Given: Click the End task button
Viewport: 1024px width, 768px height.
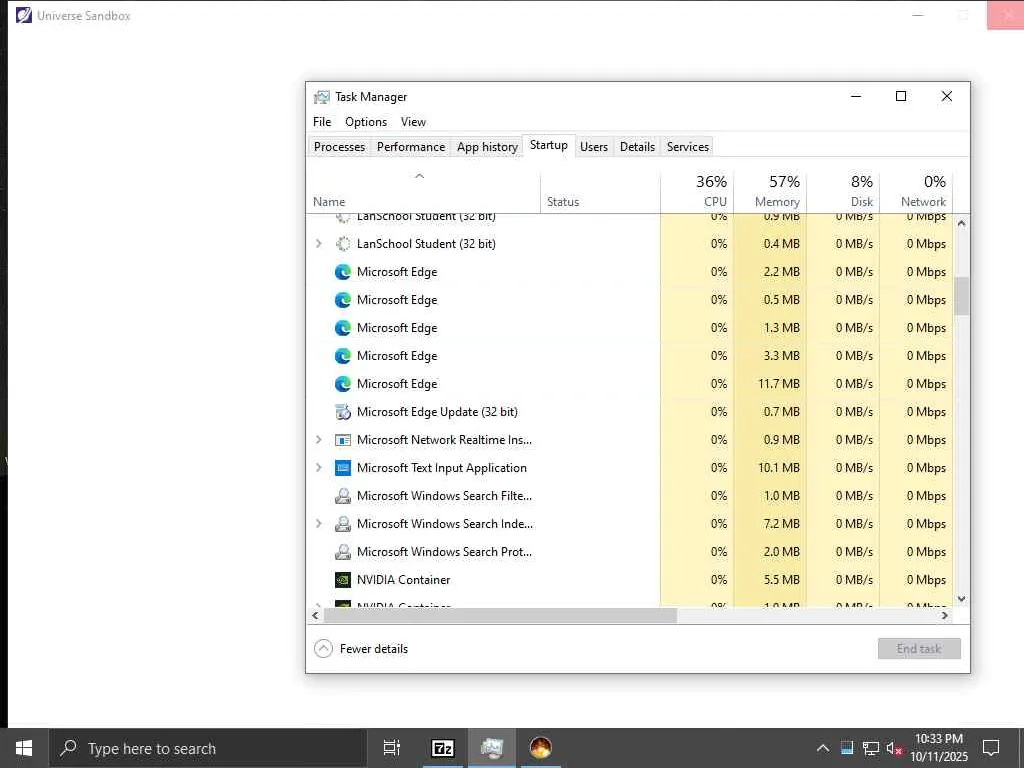Looking at the screenshot, I should point(919,648).
